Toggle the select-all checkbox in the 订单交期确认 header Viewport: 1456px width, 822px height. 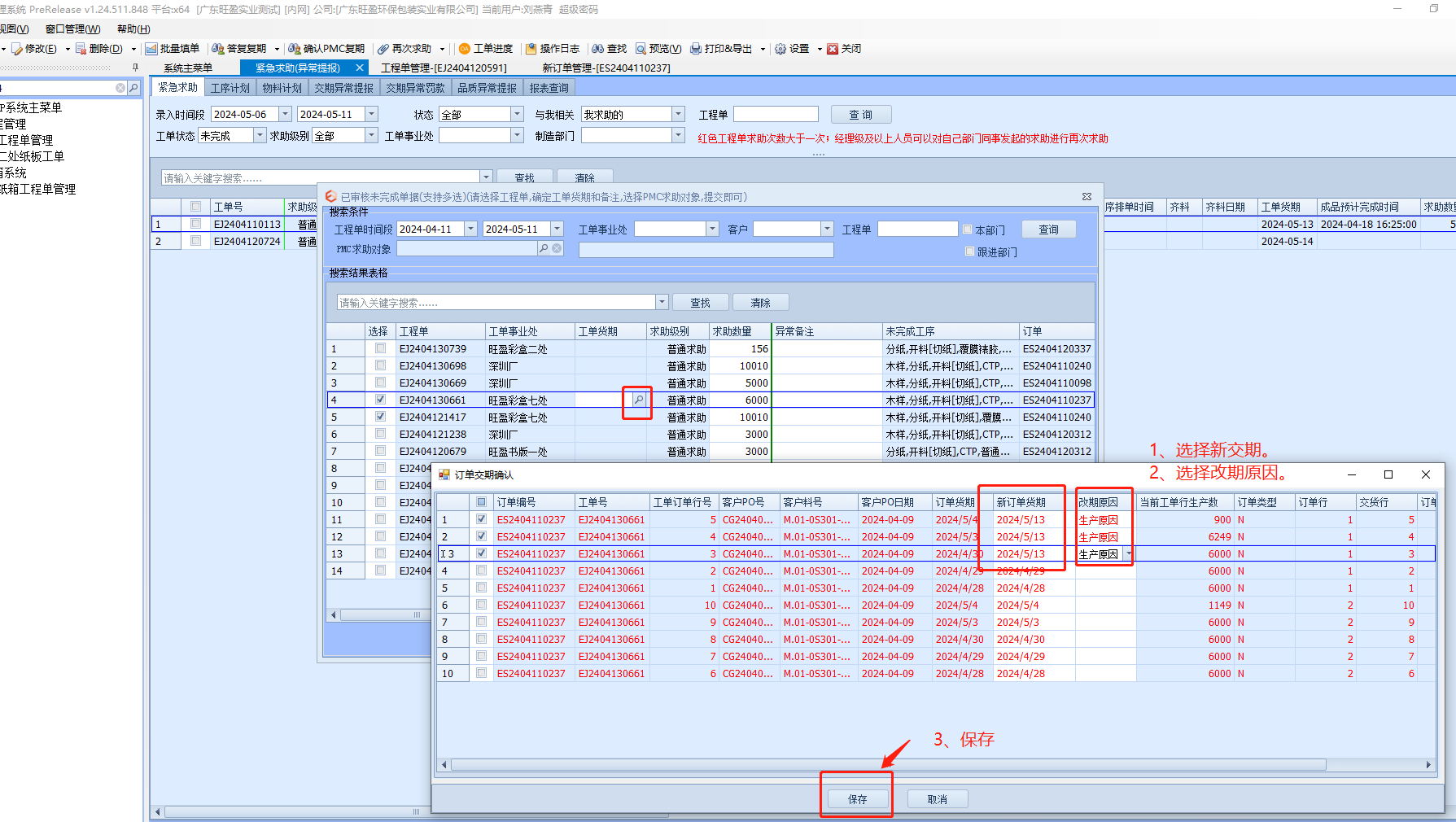point(481,502)
